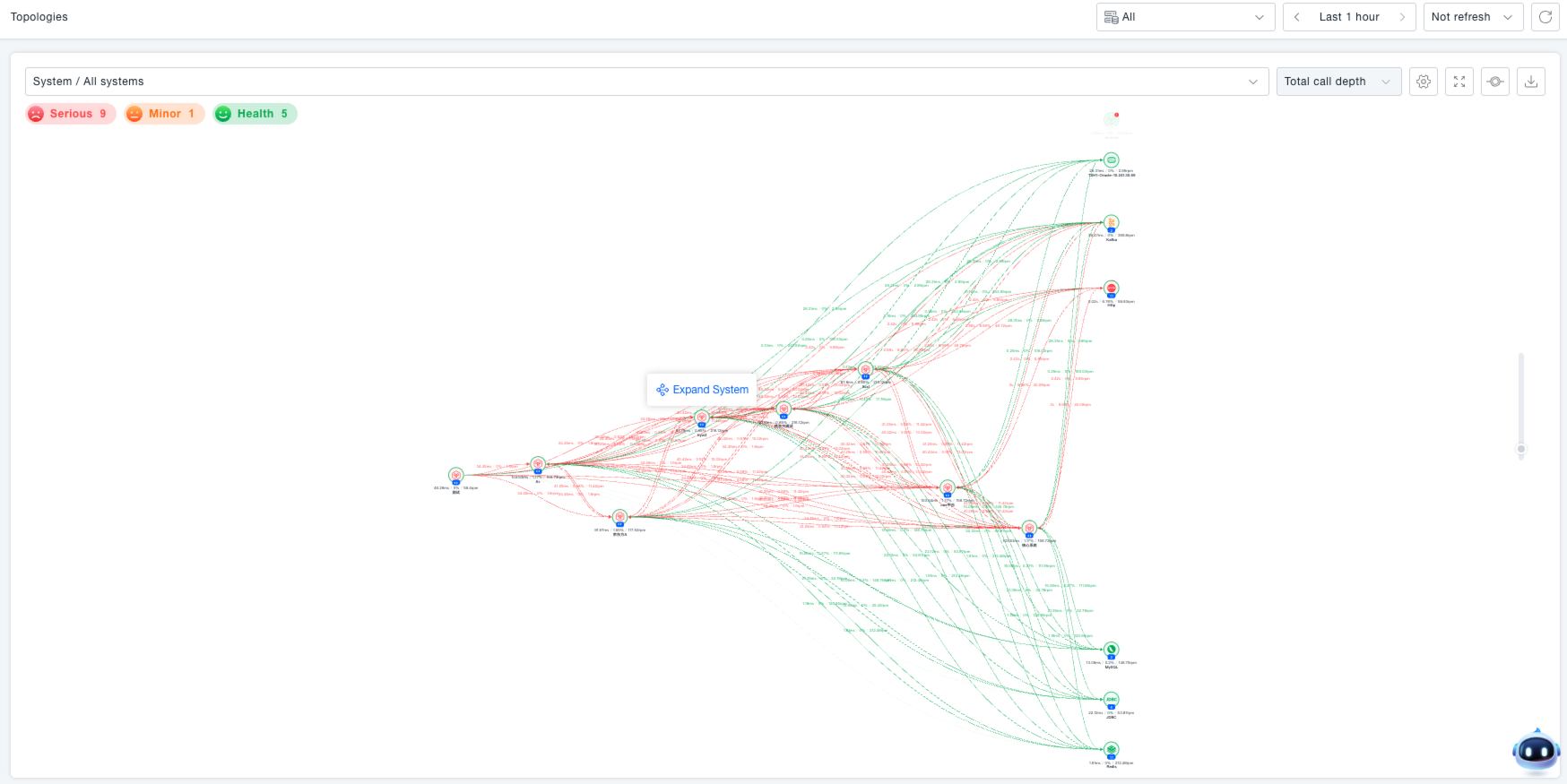
Task: Click the vertical zoom slider handle
Action: (1520, 449)
